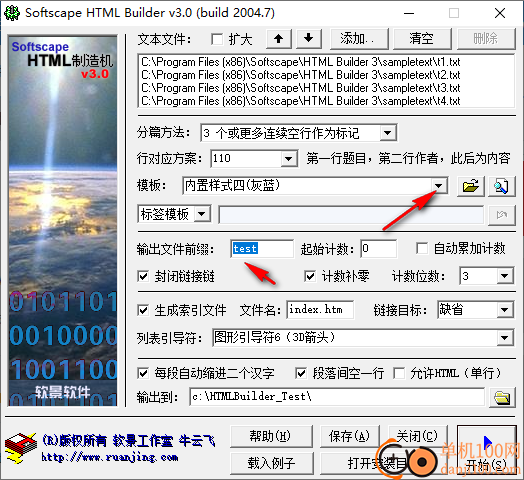The image size is (524, 480).
Task: Preview template with magnifier icon
Action: tap(501, 186)
